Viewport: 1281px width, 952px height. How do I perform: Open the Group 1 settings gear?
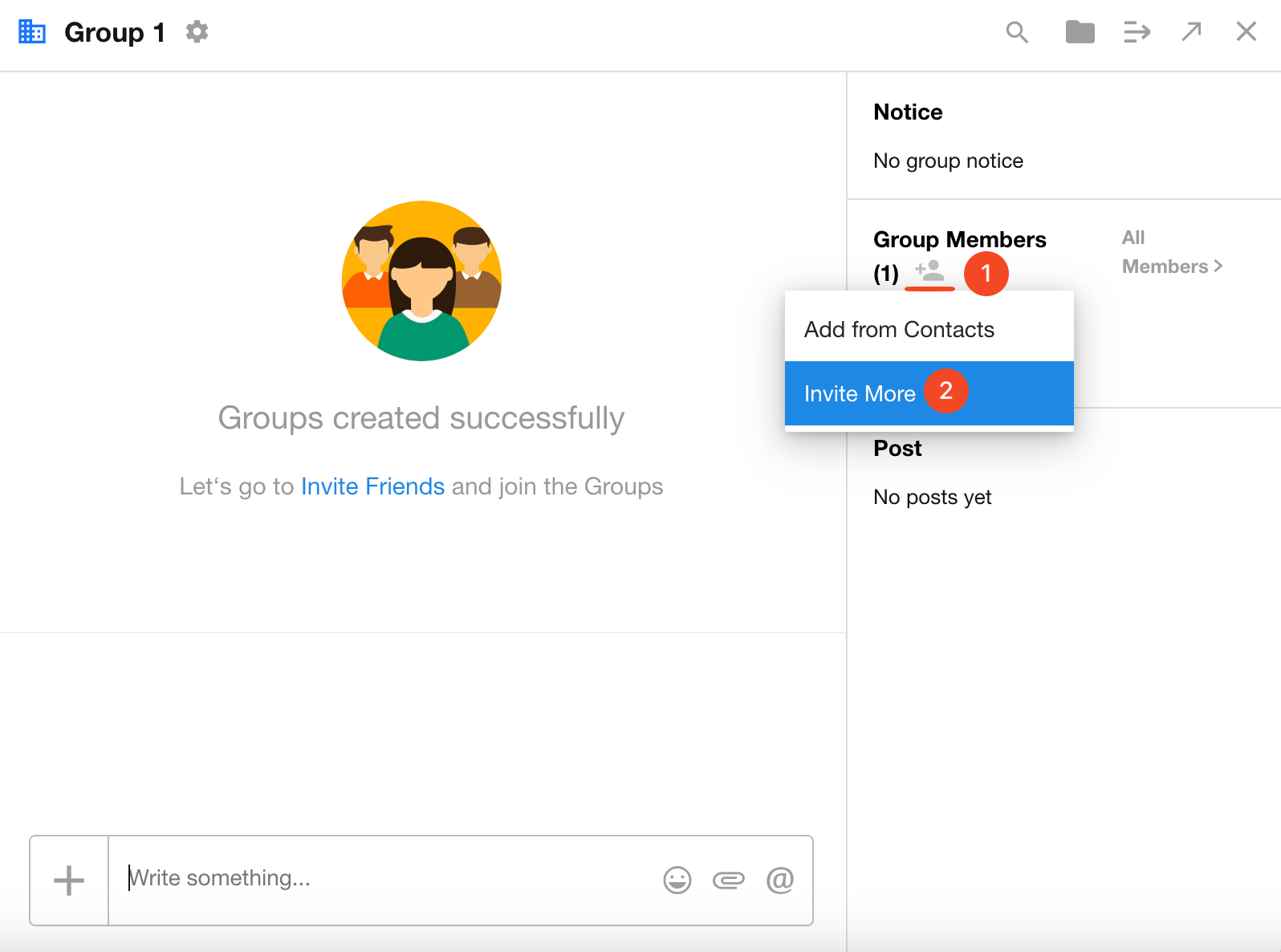click(x=197, y=32)
